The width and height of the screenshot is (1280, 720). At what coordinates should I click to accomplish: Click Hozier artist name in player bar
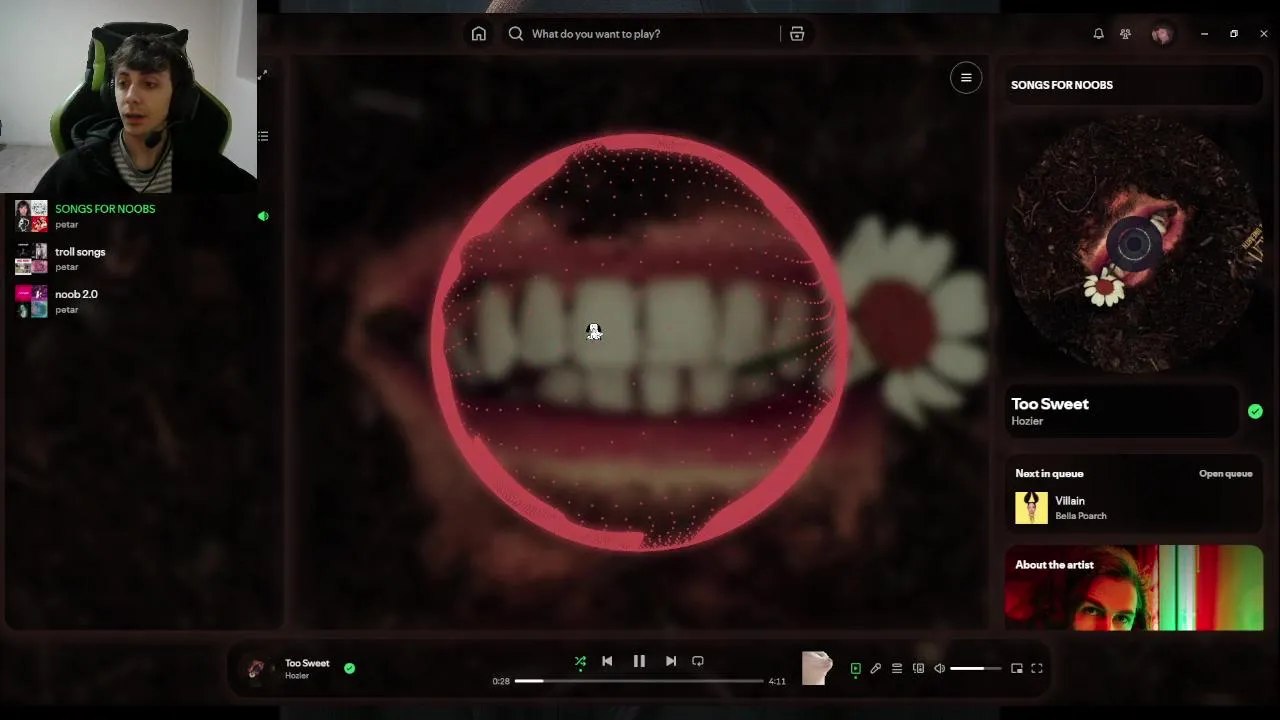[297, 676]
